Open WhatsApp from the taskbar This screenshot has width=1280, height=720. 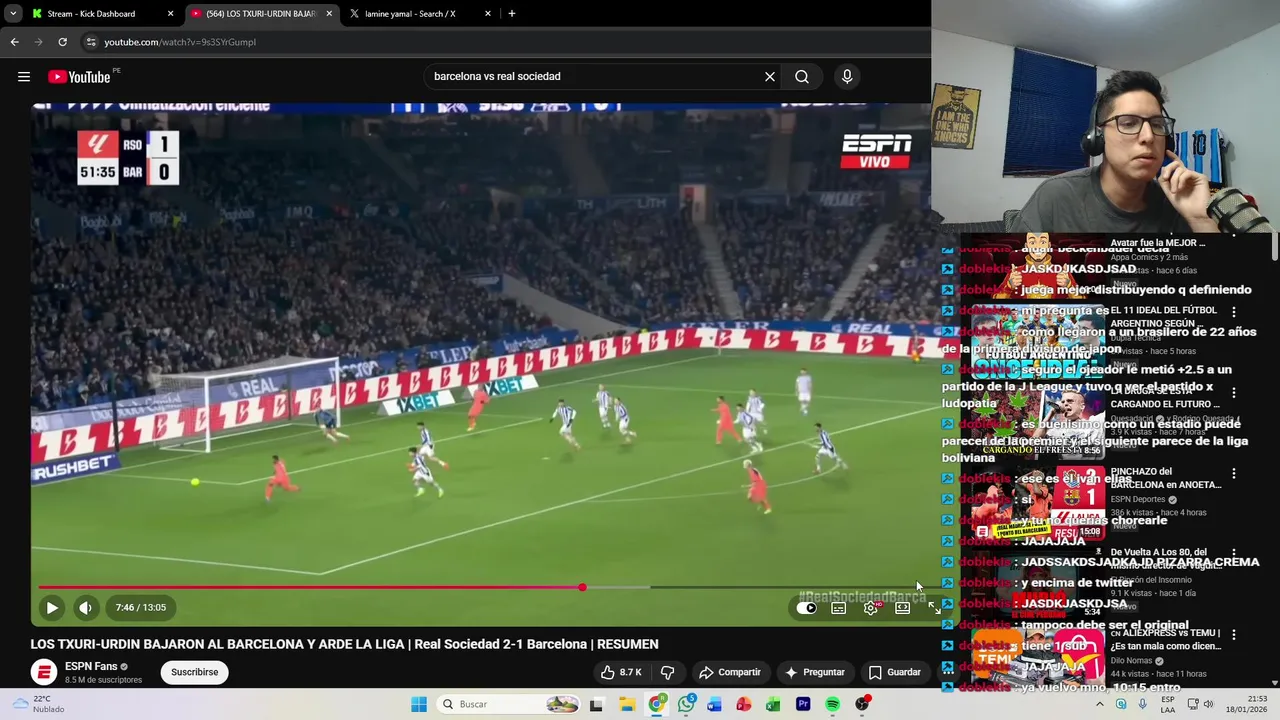(686, 704)
